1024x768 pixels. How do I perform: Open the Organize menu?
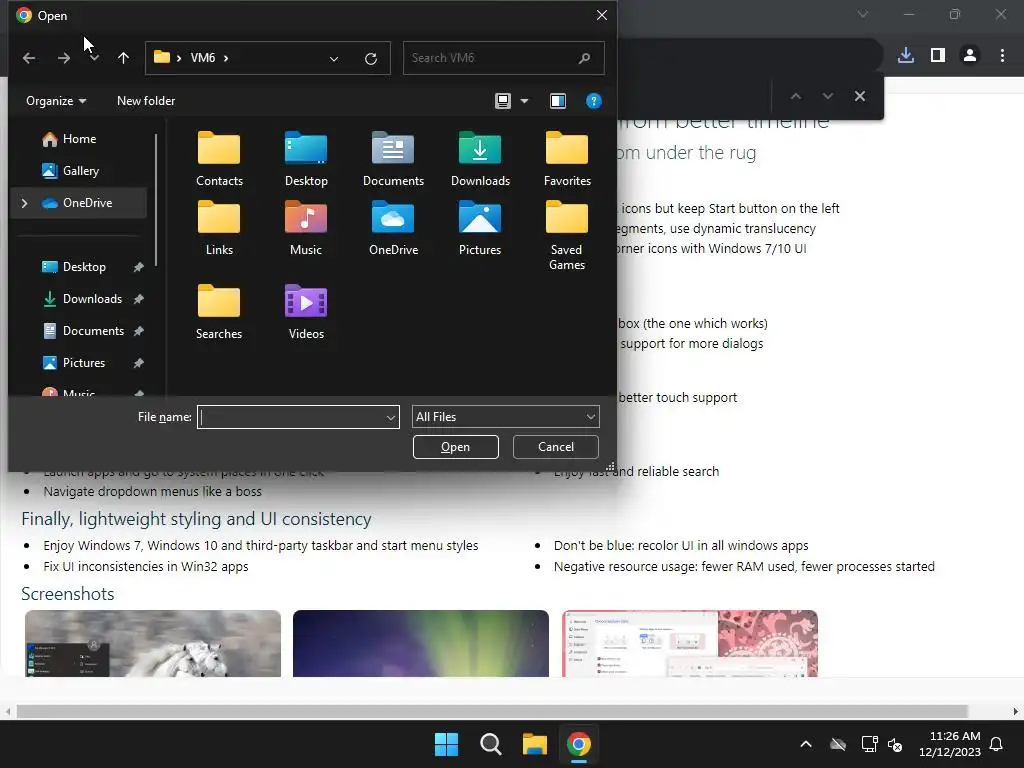56,101
